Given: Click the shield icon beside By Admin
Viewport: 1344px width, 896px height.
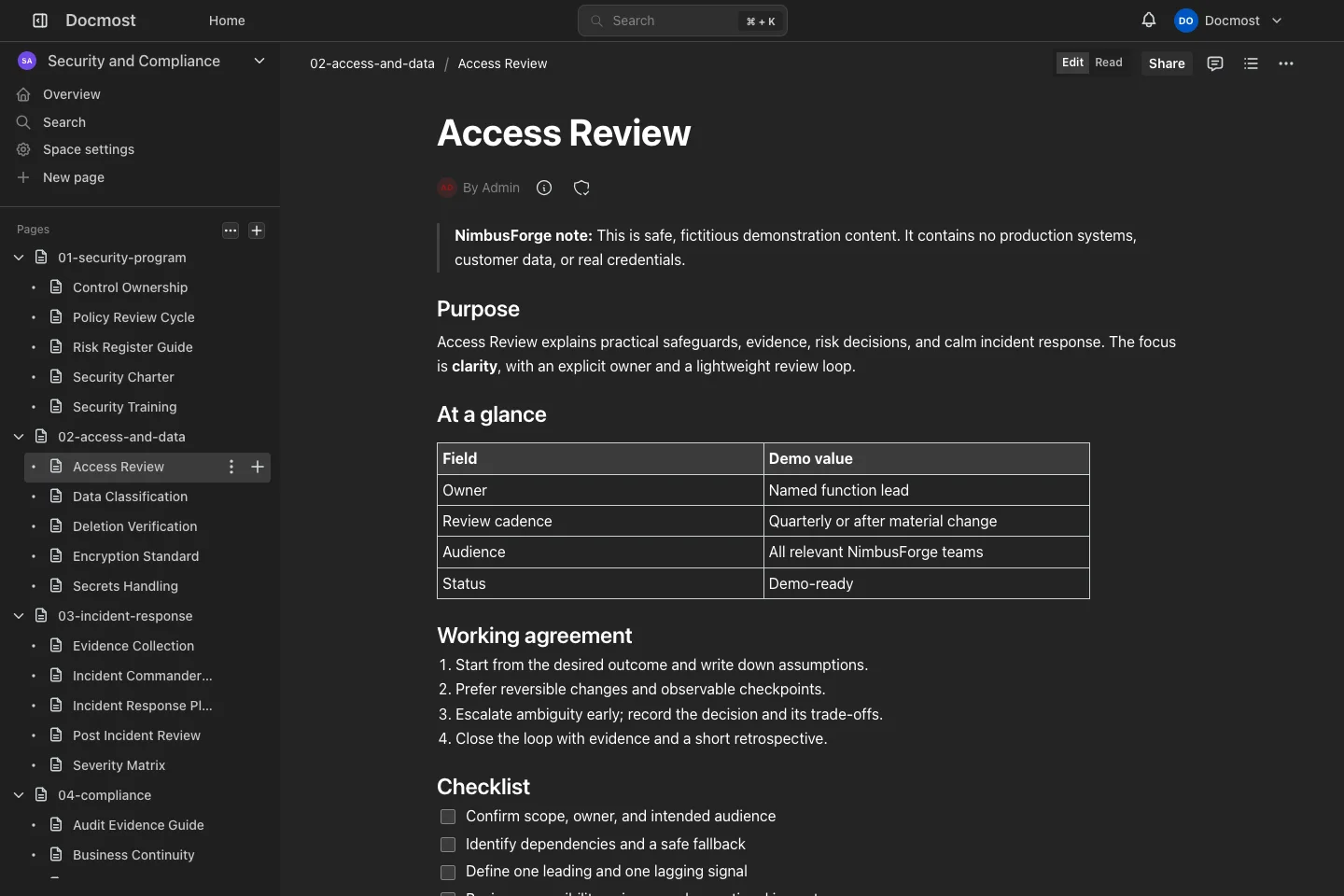Looking at the screenshot, I should pos(581,188).
